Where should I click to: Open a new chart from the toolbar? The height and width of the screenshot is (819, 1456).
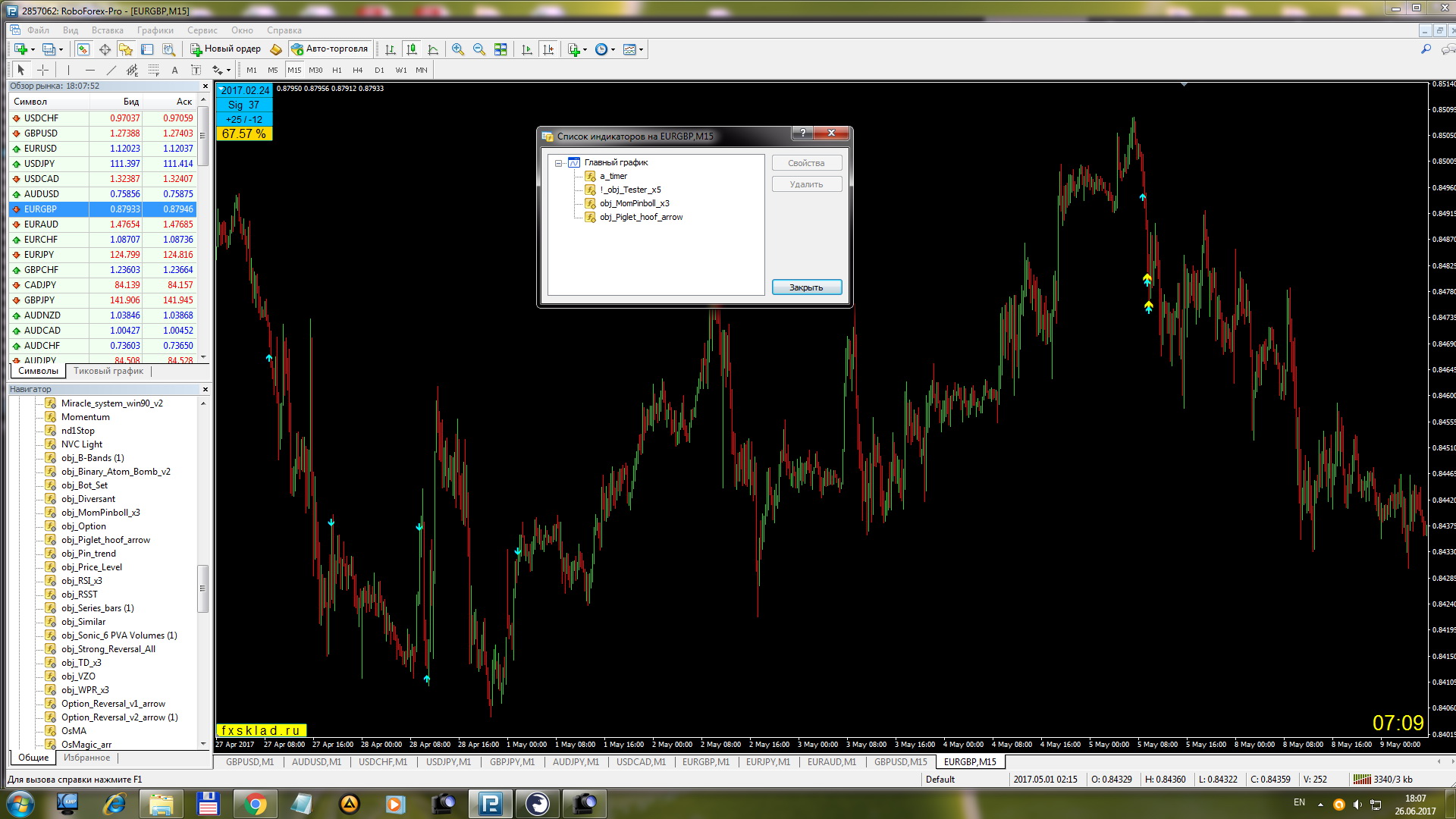[20, 49]
